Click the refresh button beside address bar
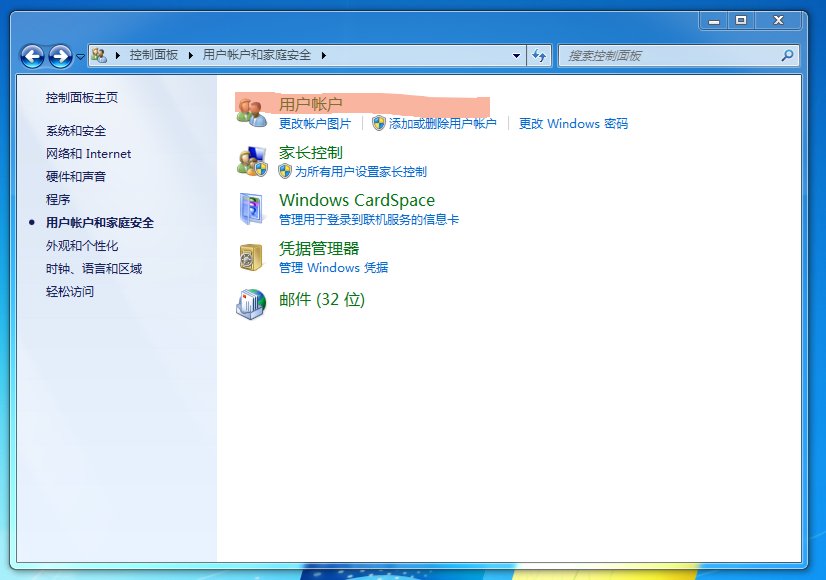Image resolution: width=826 pixels, height=580 pixels. [x=540, y=56]
